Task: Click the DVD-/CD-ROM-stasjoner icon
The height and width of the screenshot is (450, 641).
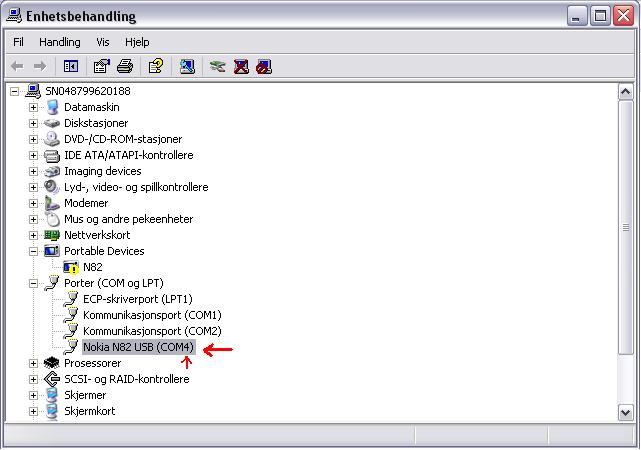Action: [x=52, y=139]
